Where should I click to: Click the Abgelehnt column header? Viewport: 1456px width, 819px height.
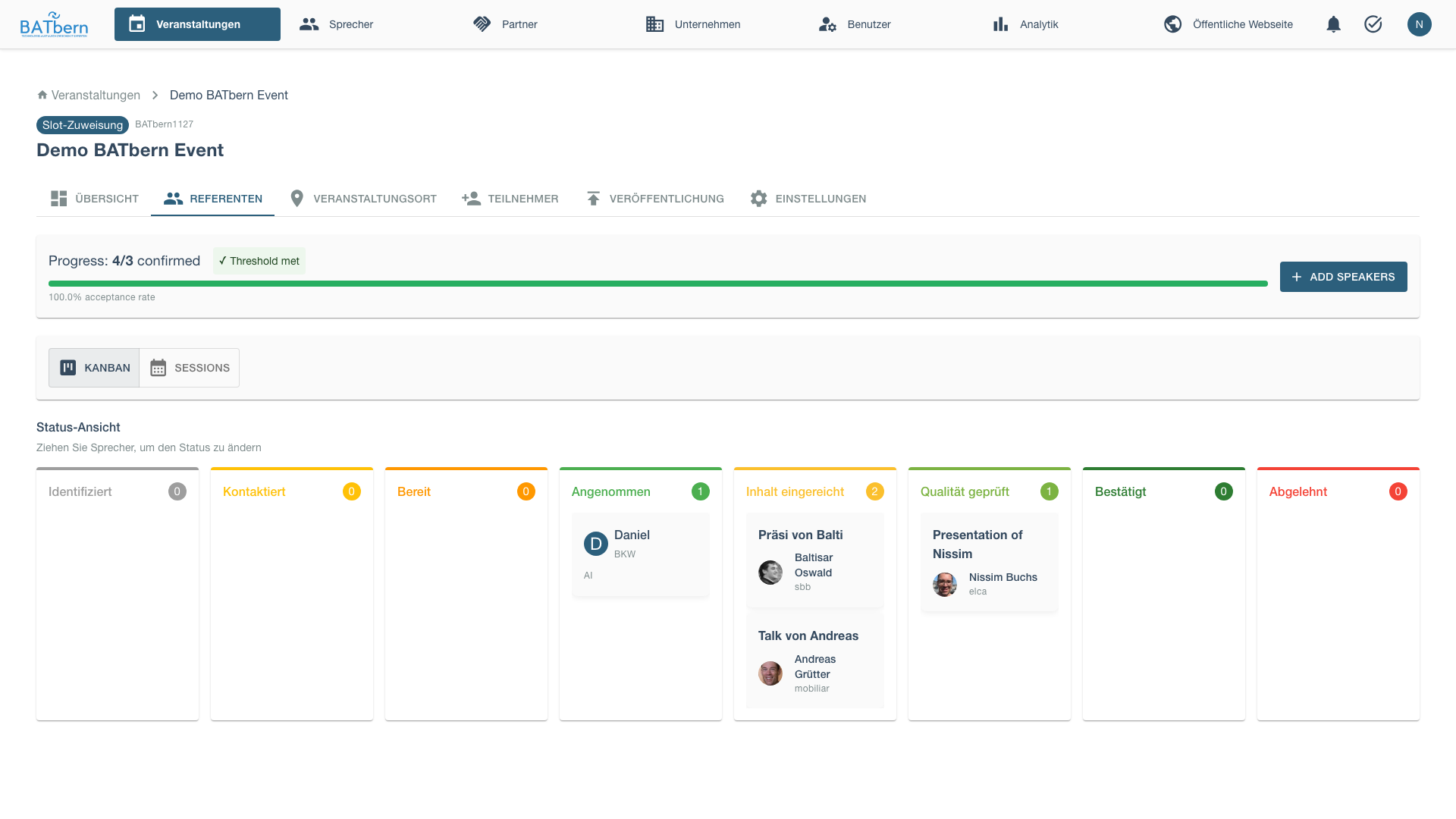[1298, 491]
